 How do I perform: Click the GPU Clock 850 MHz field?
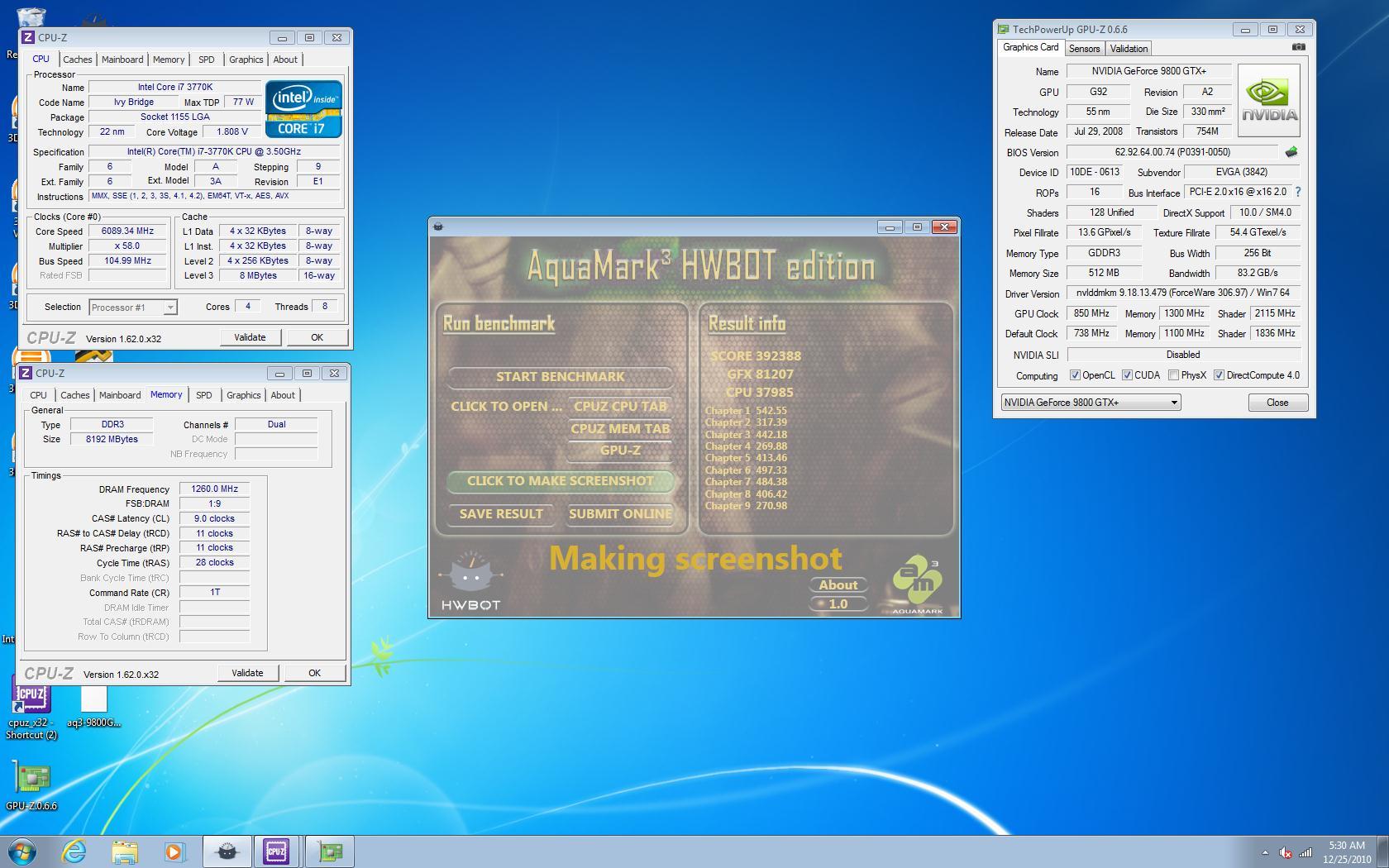click(x=1091, y=314)
